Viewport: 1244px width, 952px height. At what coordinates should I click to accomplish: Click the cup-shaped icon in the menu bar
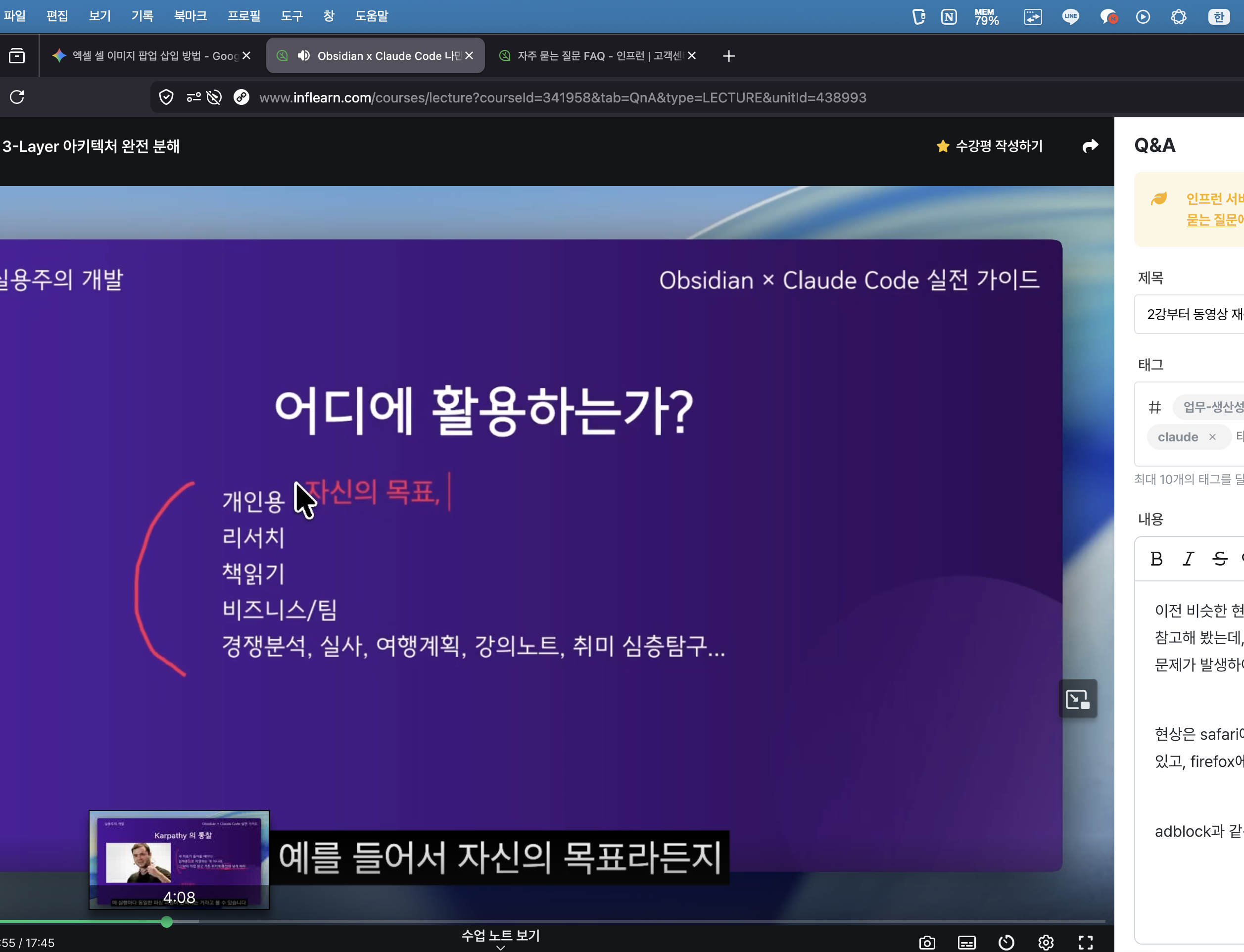pos(919,17)
